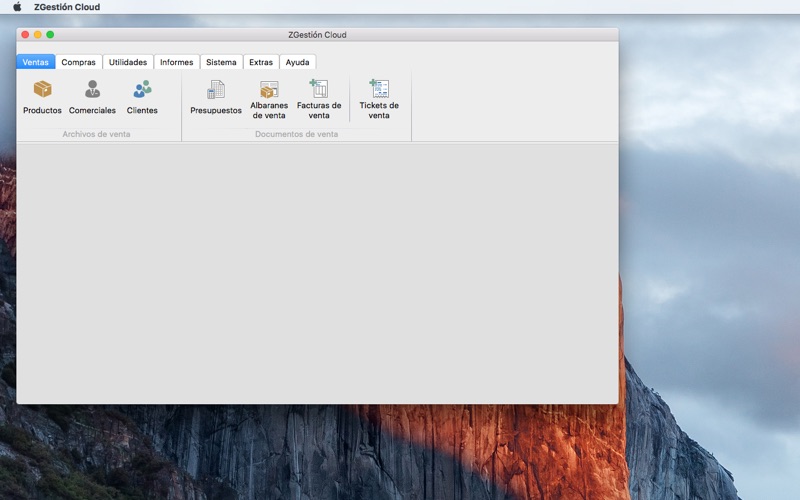Open the Clientes people icon
The height and width of the screenshot is (500, 800).
142,89
